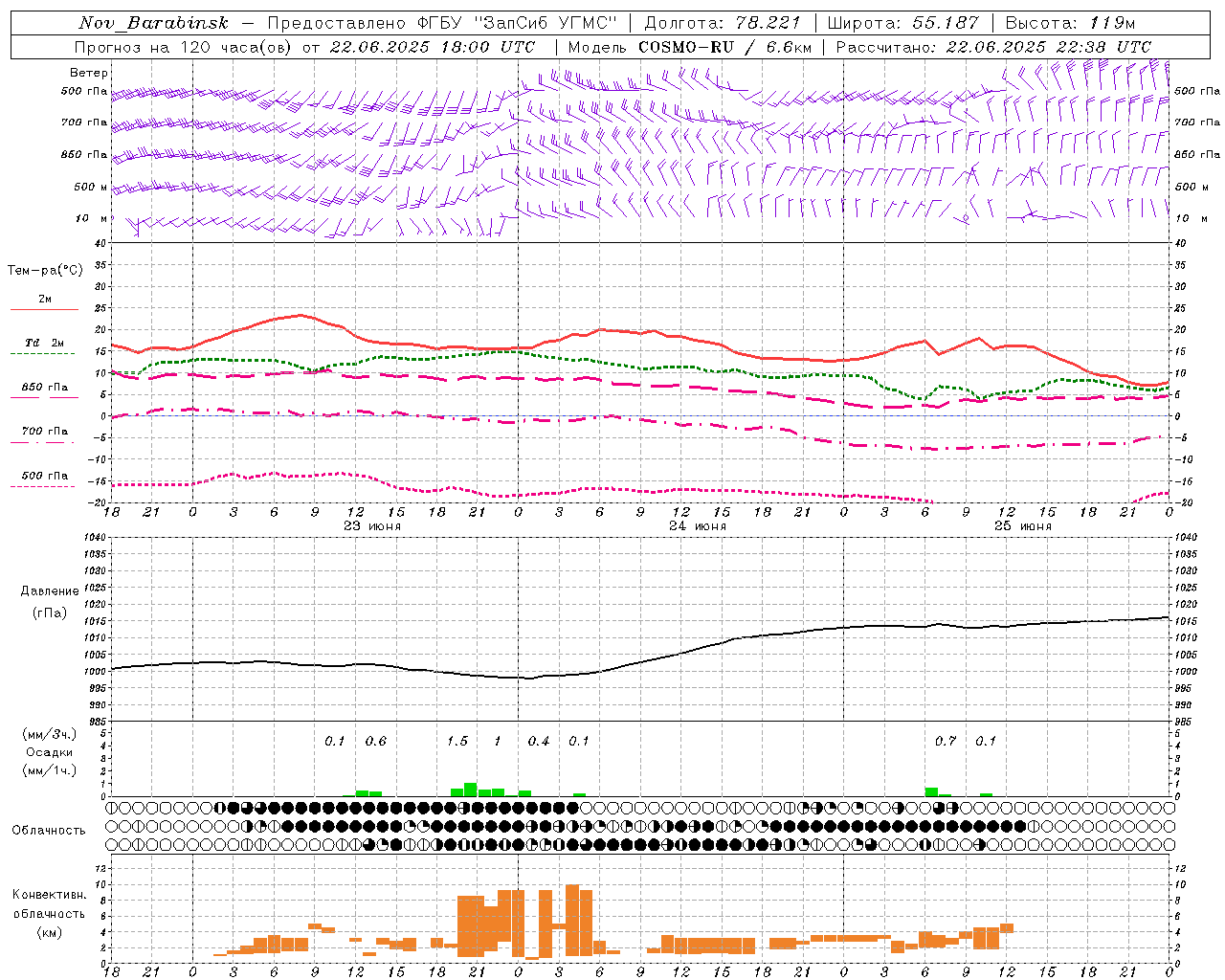Click the 0.4 precipitation value

point(539,742)
